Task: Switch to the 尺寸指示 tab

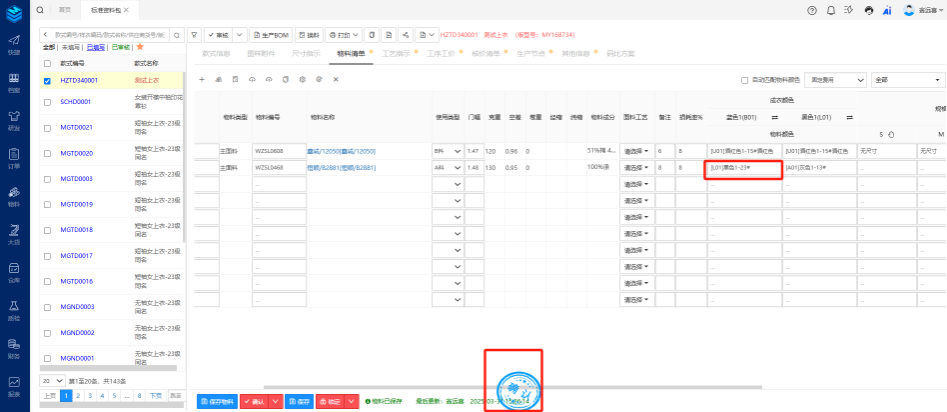Action: click(305, 54)
